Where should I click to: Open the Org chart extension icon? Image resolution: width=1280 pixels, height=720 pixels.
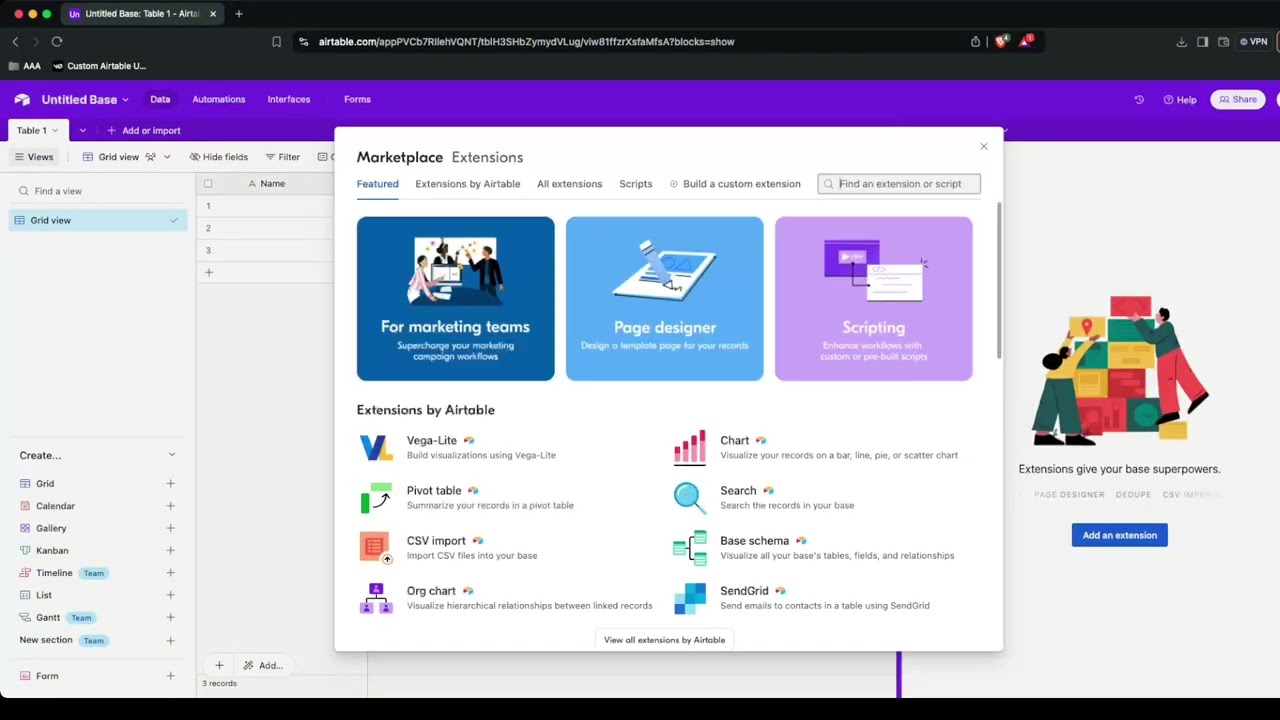(376, 598)
